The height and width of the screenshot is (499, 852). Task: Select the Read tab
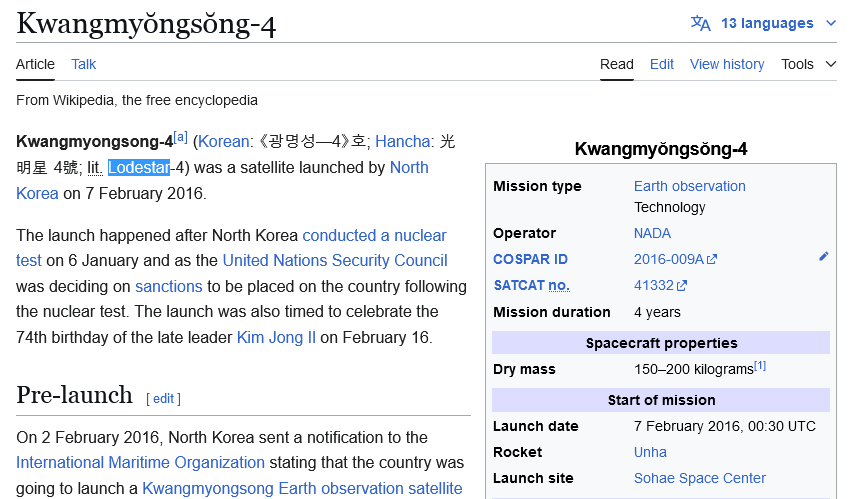pyautogui.click(x=617, y=64)
